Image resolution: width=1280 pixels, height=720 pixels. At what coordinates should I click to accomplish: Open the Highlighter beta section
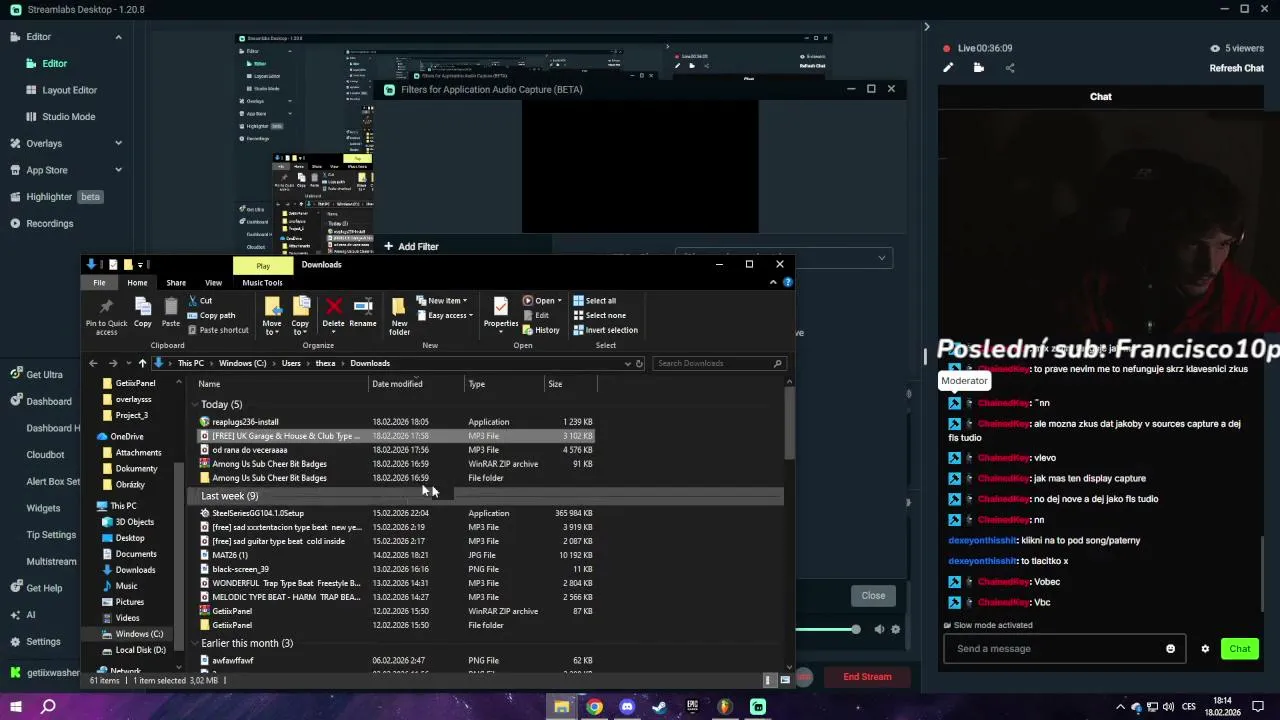(x=55, y=197)
